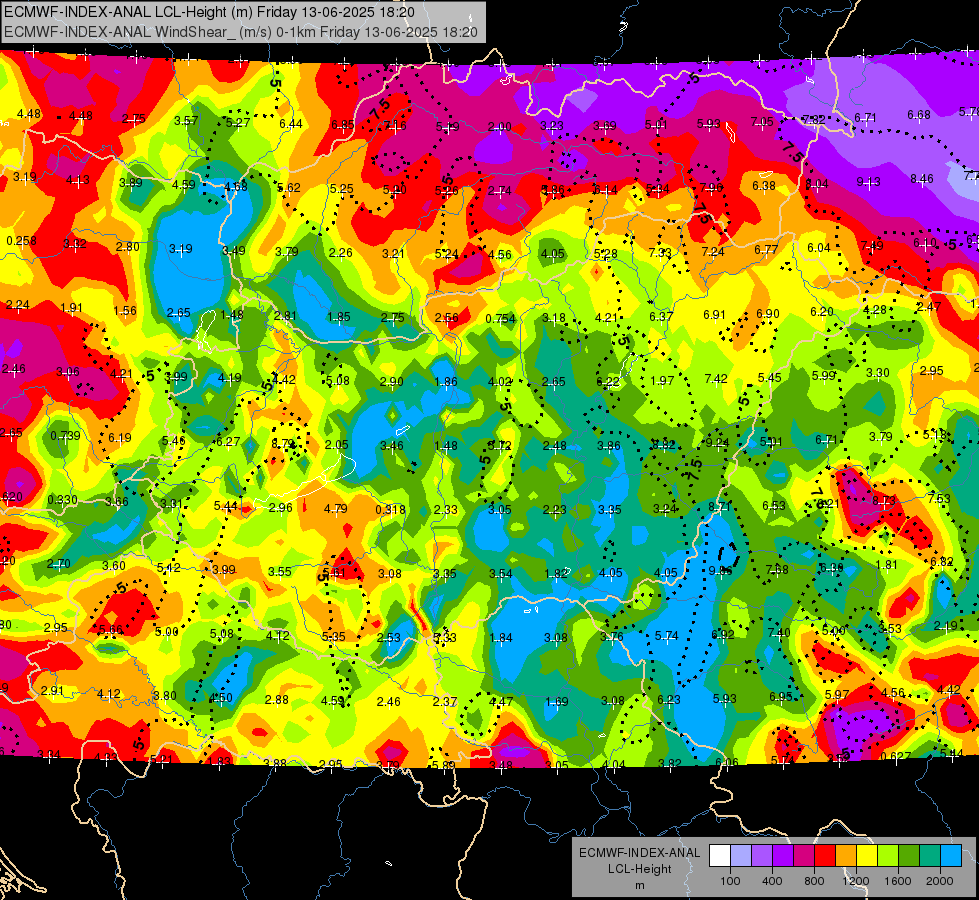Click the legend scale value 800
Screen dimensions: 979x900
click(814, 881)
